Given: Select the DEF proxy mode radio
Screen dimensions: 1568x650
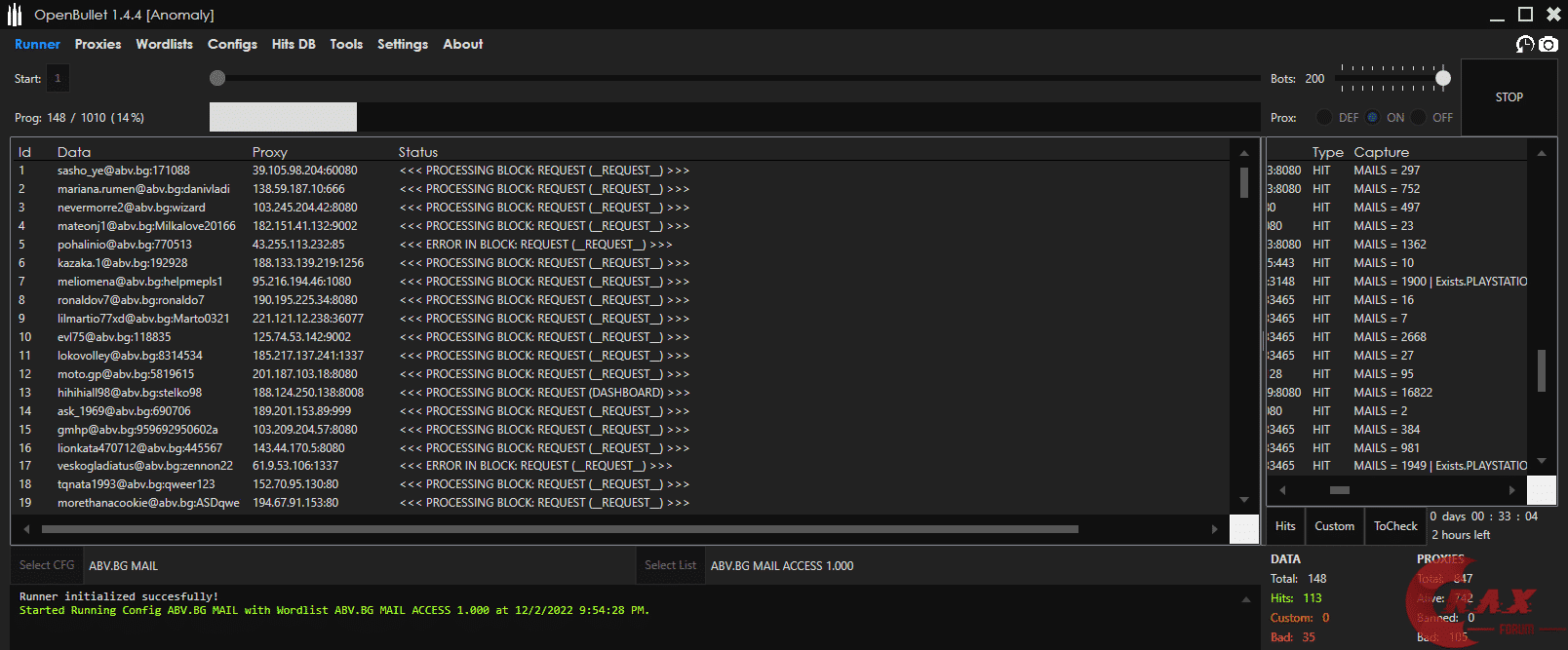Looking at the screenshot, I should [x=1324, y=117].
